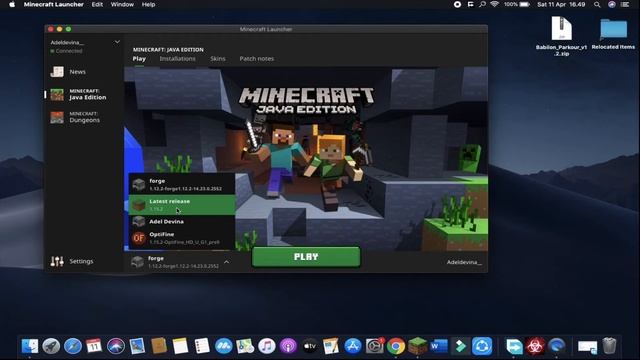Open Safari from the dock
640x360 pixels.
click(x=73, y=346)
